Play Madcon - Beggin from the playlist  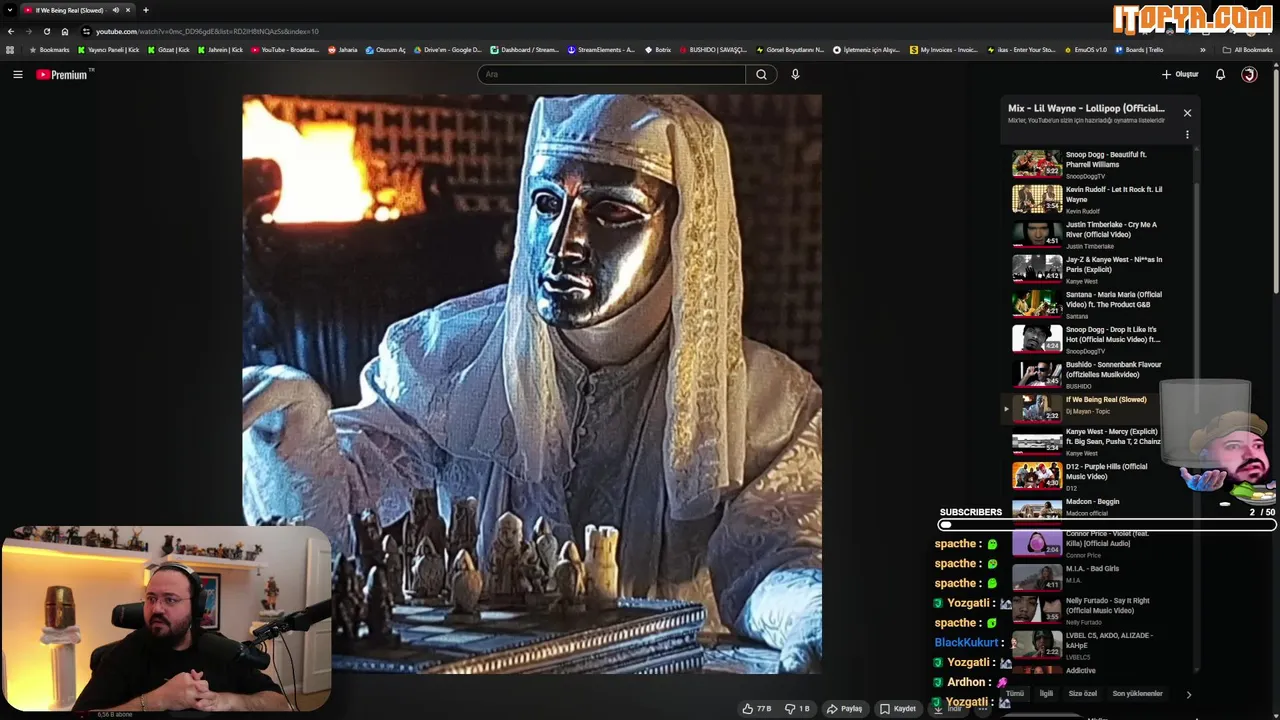(x=1098, y=507)
